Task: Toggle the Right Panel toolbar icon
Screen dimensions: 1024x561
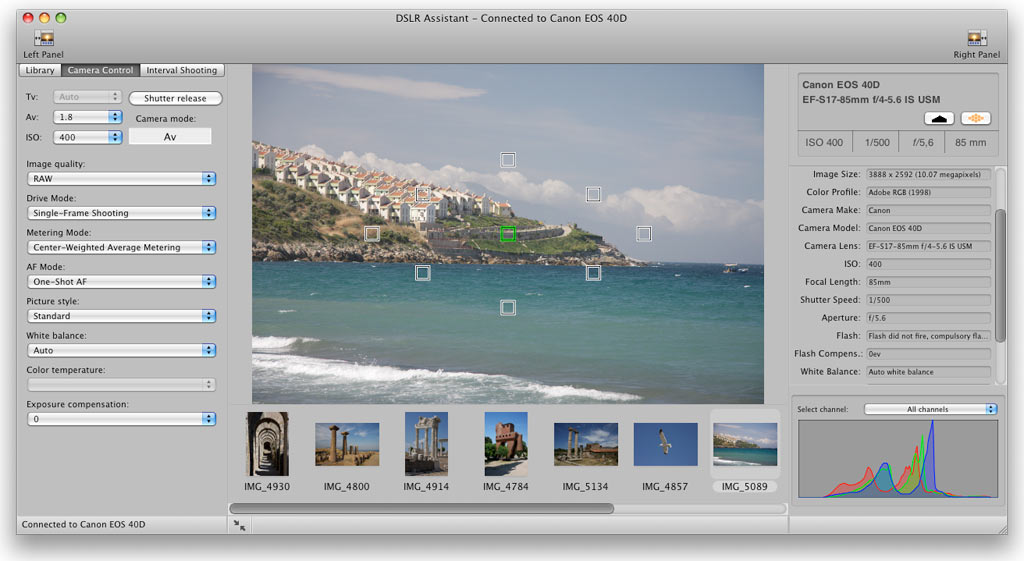Action: coord(977,39)
